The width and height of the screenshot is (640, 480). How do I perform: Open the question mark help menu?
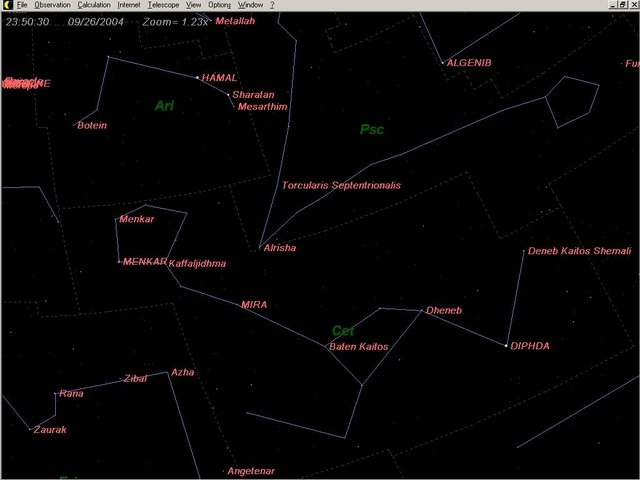(x=272, y=5)
